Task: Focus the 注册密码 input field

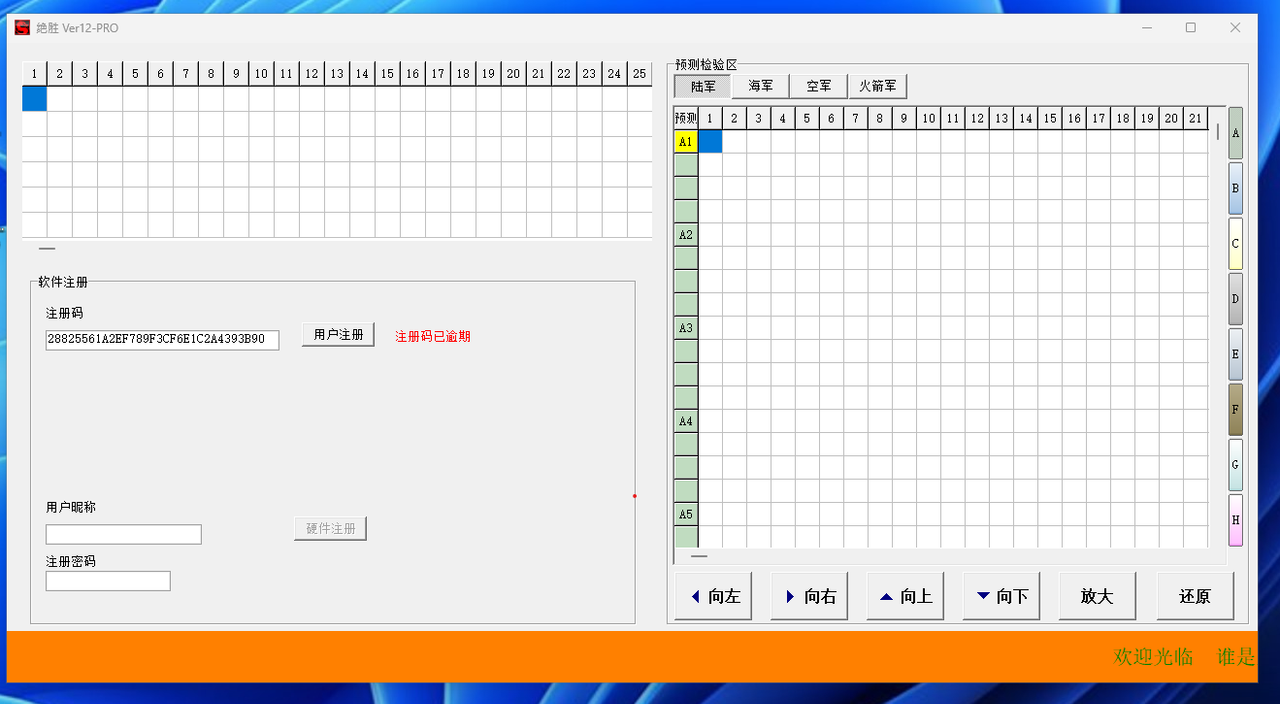Action: [x=108, y=581]
